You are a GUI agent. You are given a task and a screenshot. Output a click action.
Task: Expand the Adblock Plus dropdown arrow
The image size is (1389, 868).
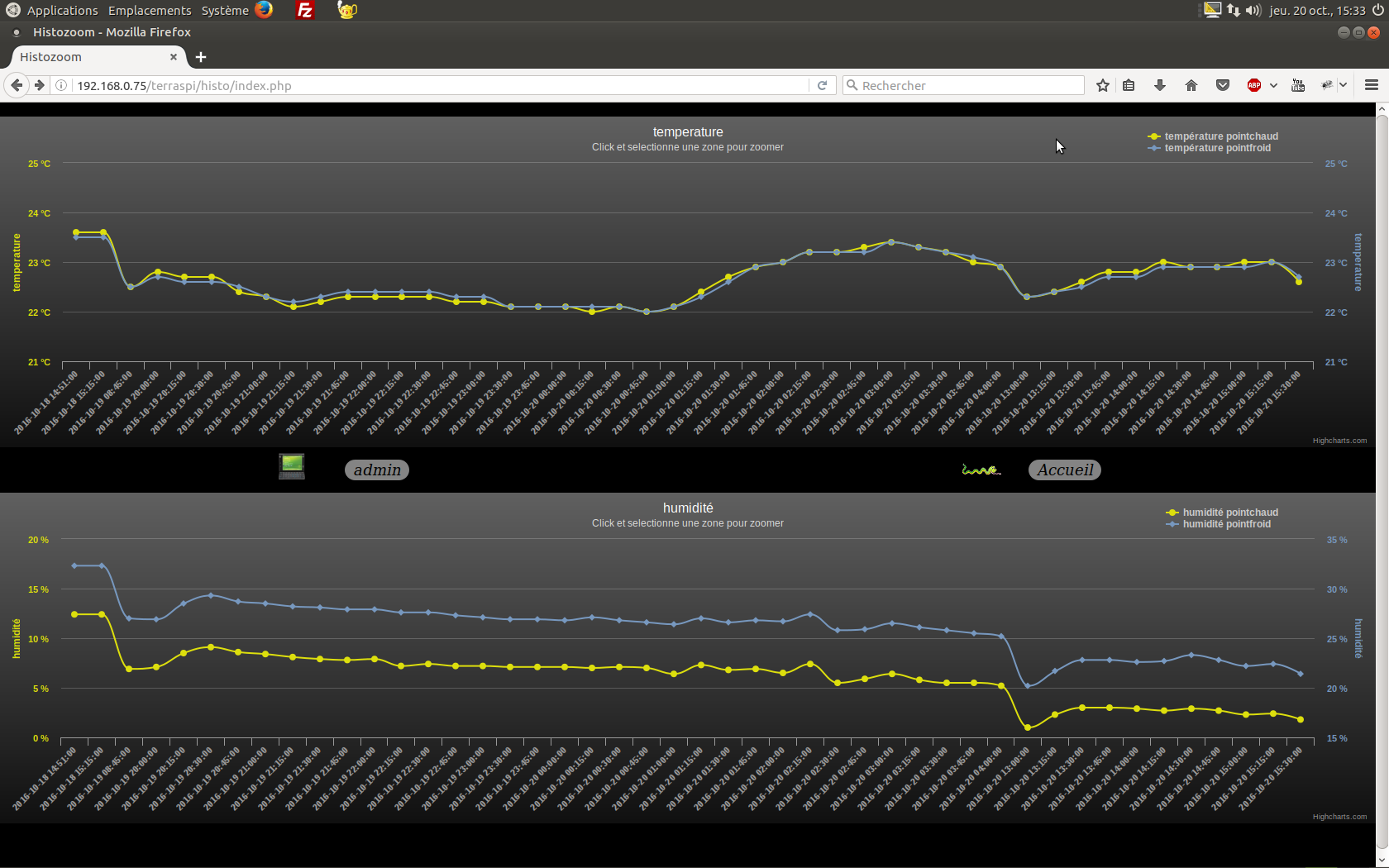[x=1273, y=85]
